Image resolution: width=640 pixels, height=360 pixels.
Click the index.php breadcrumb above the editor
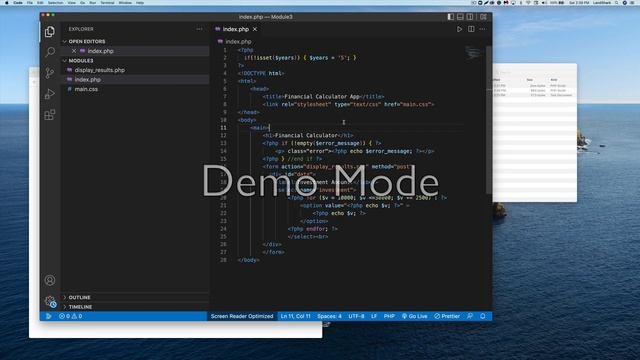(x=238, y=42)
